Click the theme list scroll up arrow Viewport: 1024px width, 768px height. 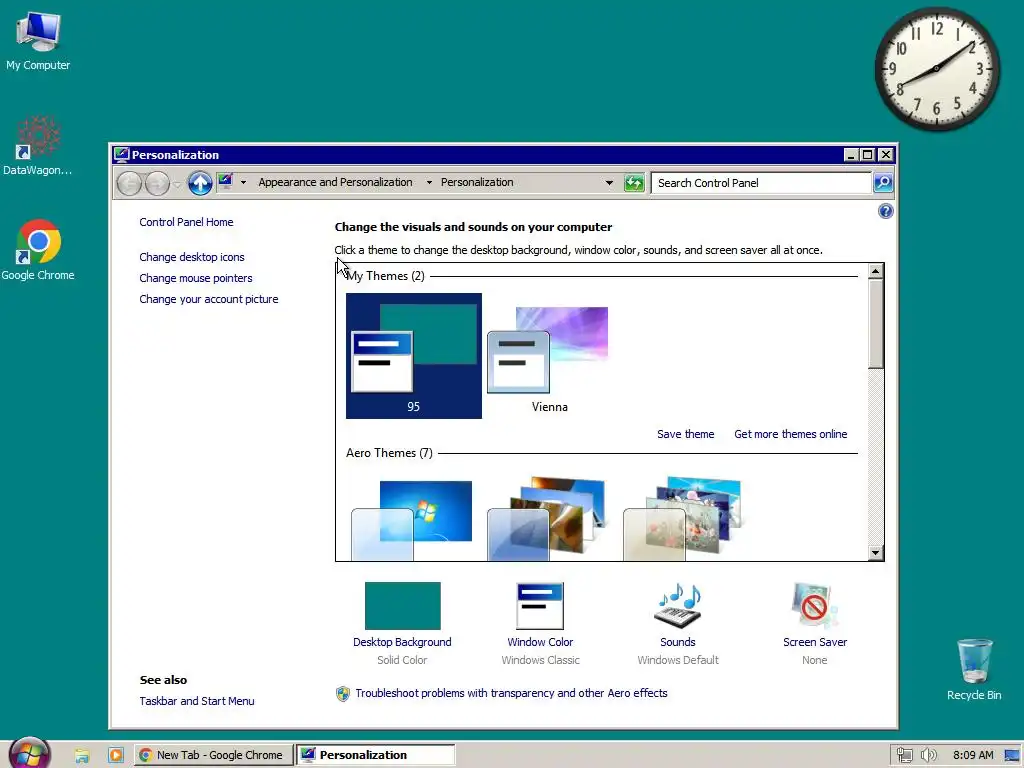[x=876, y=271]
